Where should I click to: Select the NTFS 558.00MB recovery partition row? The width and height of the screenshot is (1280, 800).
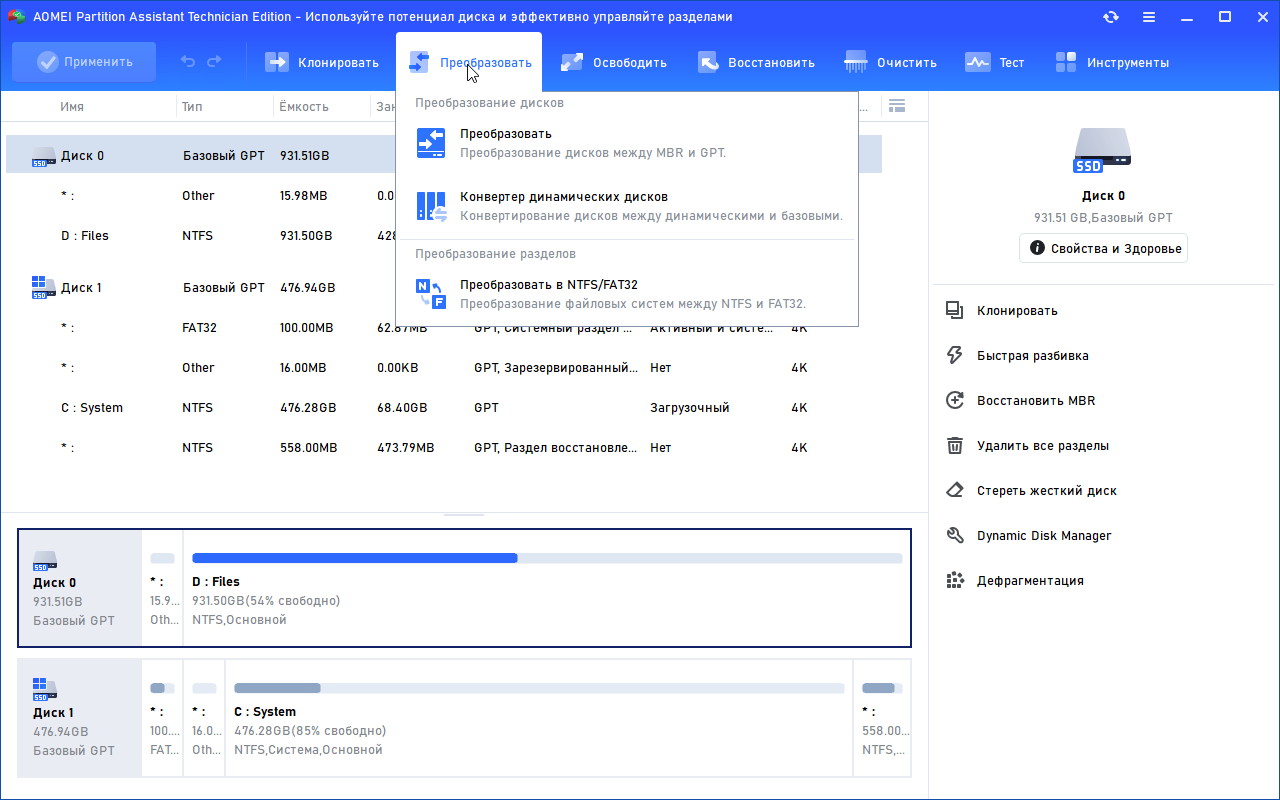coord(444,447)
